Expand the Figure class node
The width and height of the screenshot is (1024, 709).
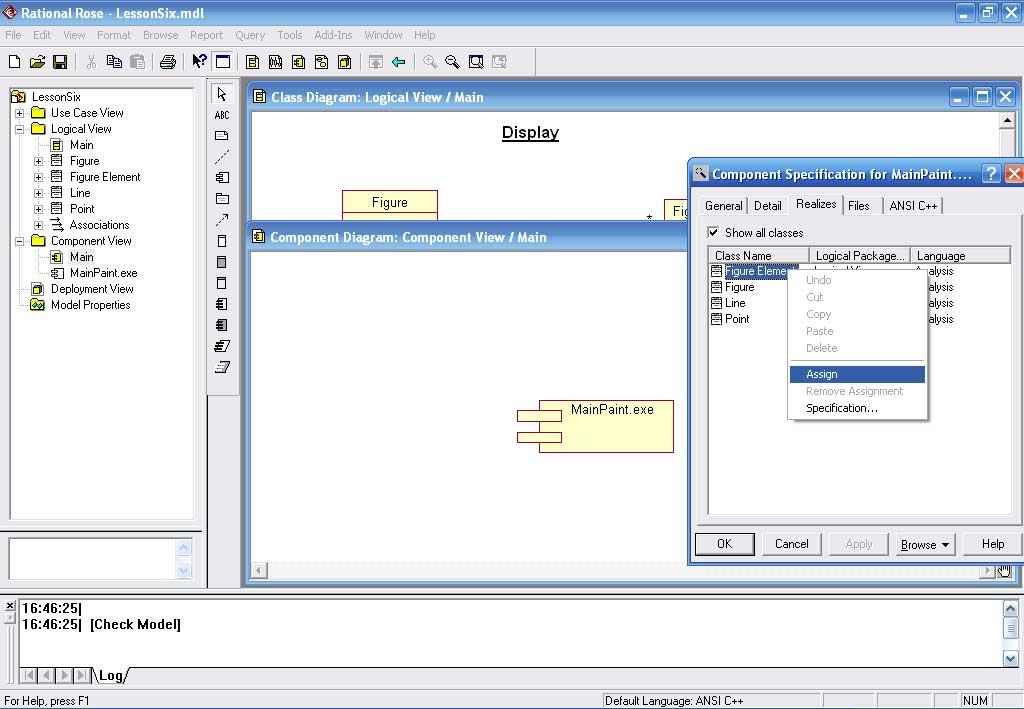tap(39, 161)
